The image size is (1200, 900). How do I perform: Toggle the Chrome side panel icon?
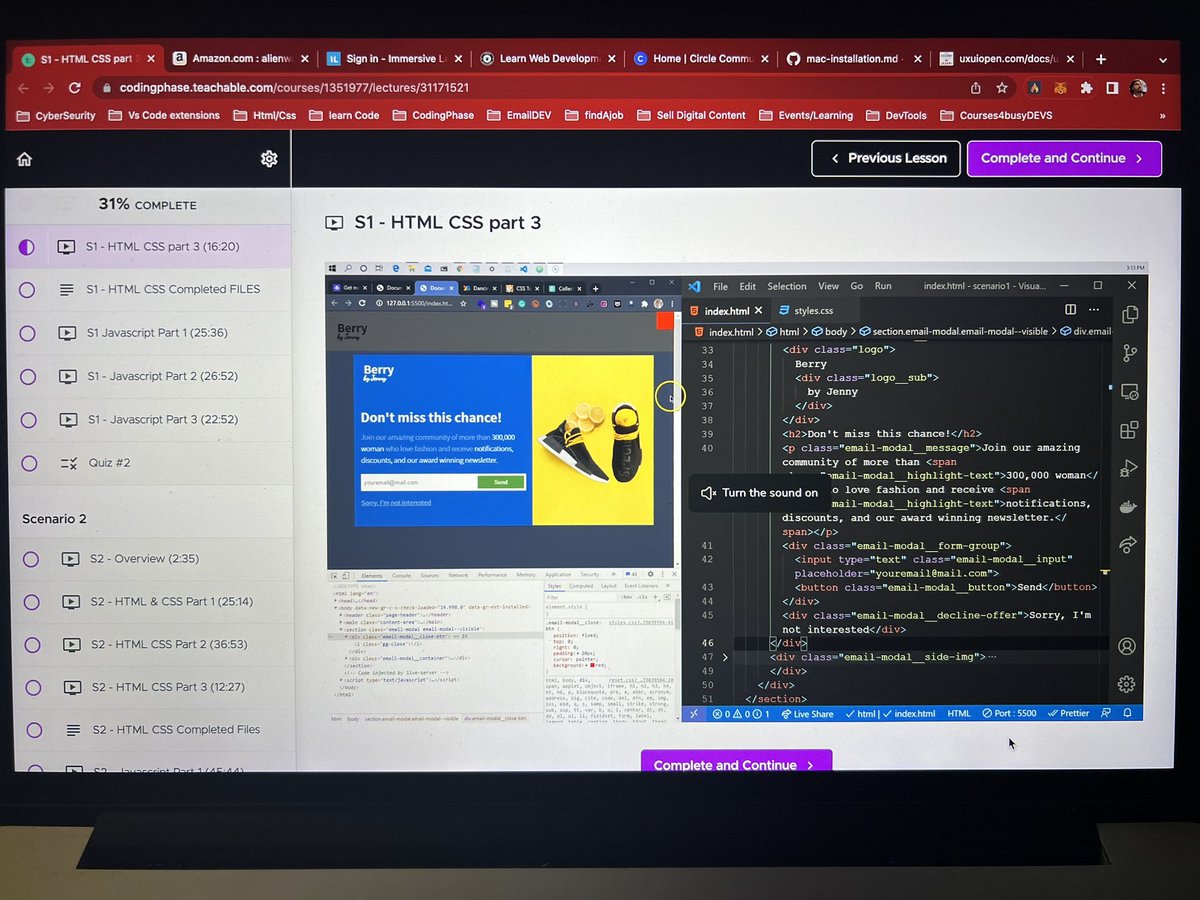pyautogui.click(x=1112, y=88)
